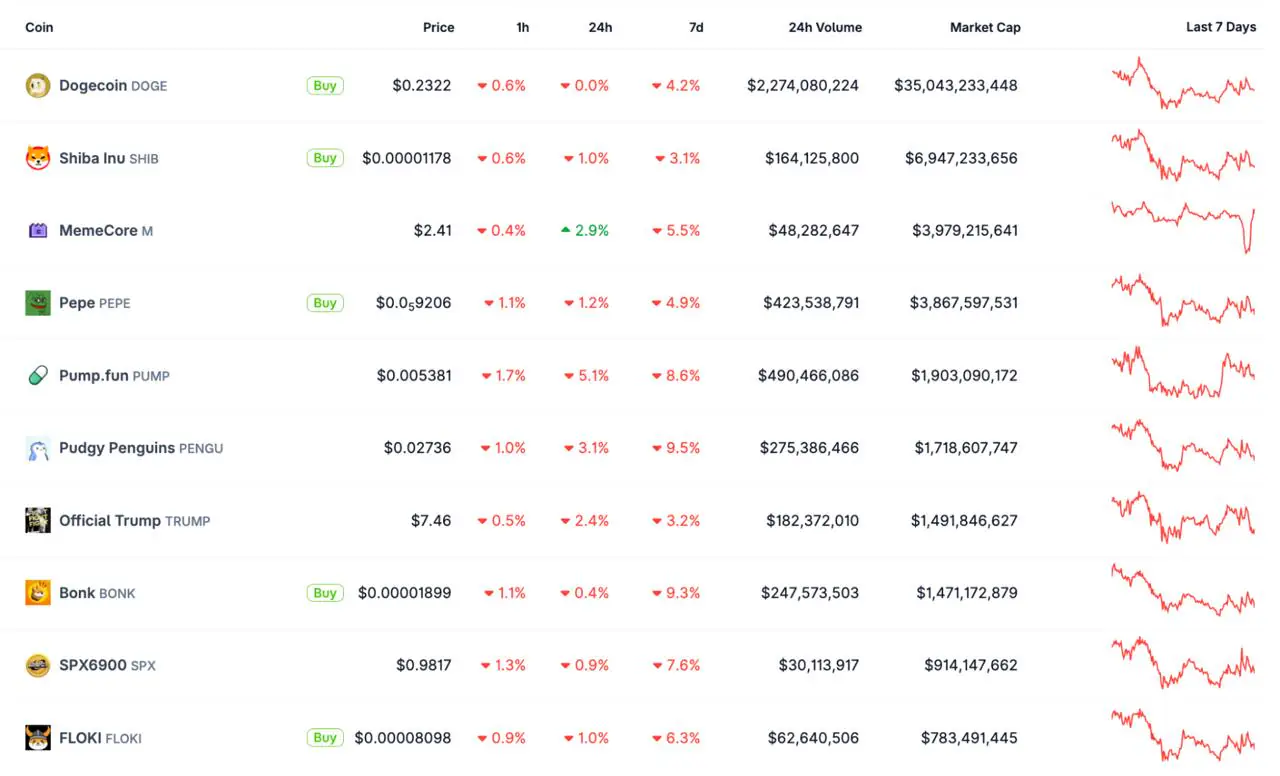Click the Bonk dog coin icon
This screenshot has height=776, width=1280.
point(38,593)
